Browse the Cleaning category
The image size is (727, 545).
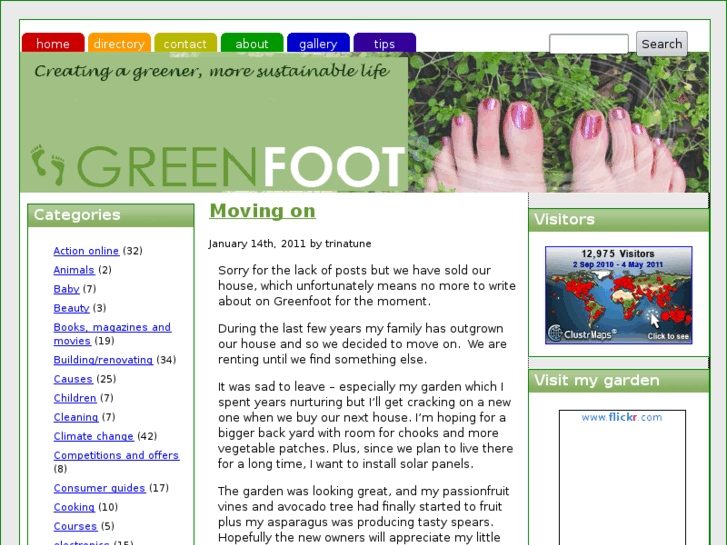point(76,417)
